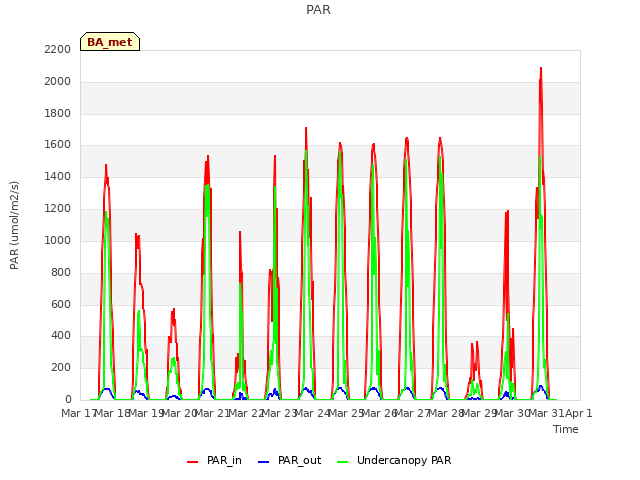Click the Mar 28 x-axis label
The width and height of the screenshot is (640, 480).
(446, 413)
